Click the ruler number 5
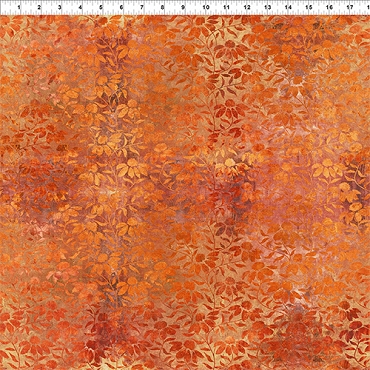The image size is (370, 370). (x=101, y=7)
